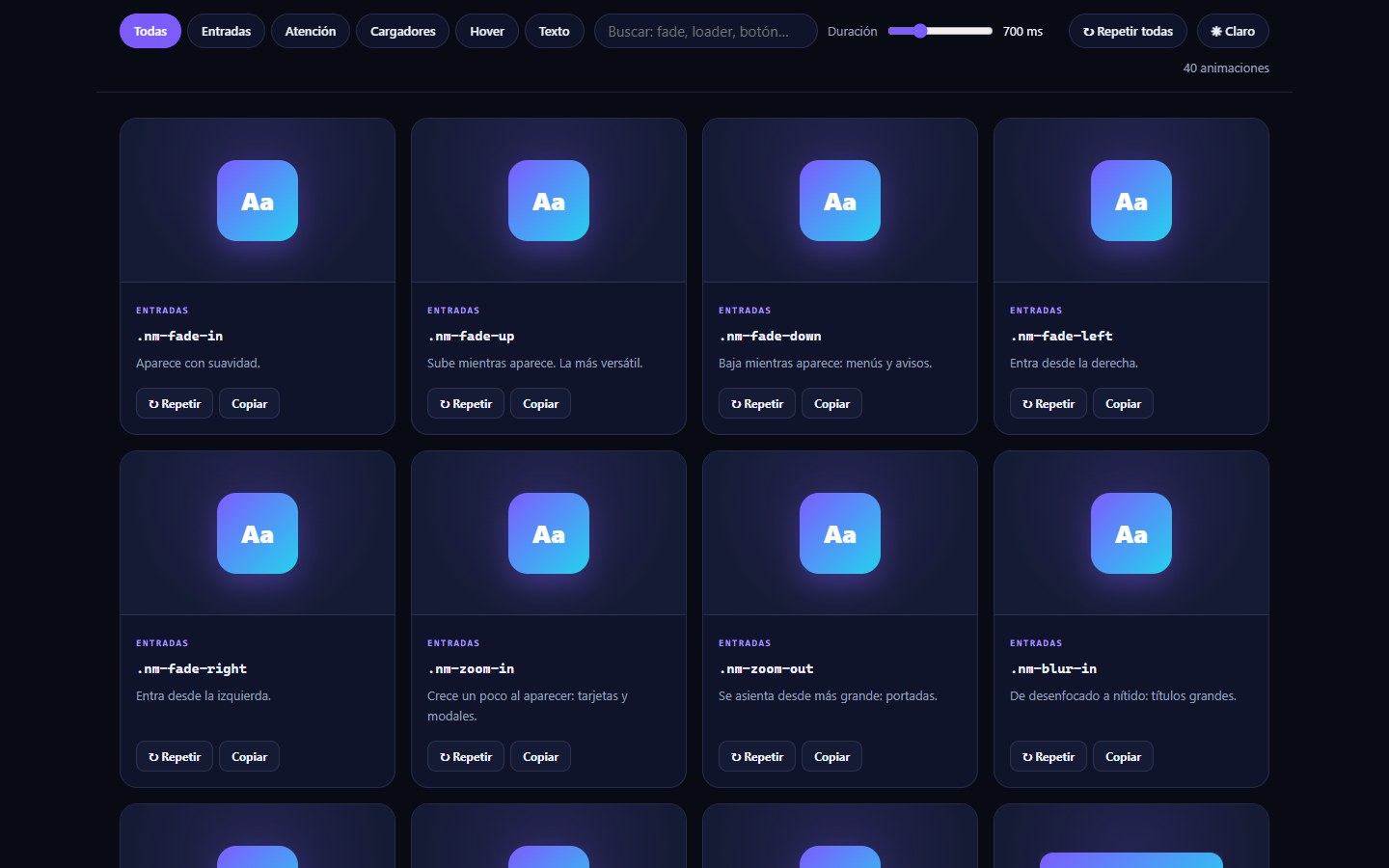1389x868 pixels.
Task: Select the .nm-fade-down class name
Action: click(770, 336)
